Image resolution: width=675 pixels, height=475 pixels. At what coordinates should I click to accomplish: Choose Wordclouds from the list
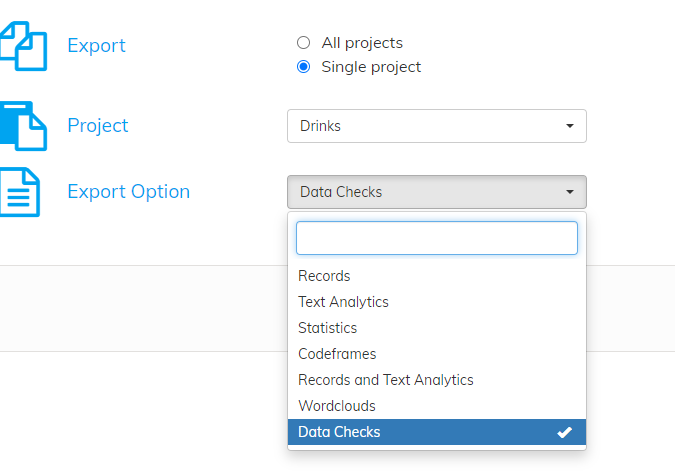tap(437, 406)
